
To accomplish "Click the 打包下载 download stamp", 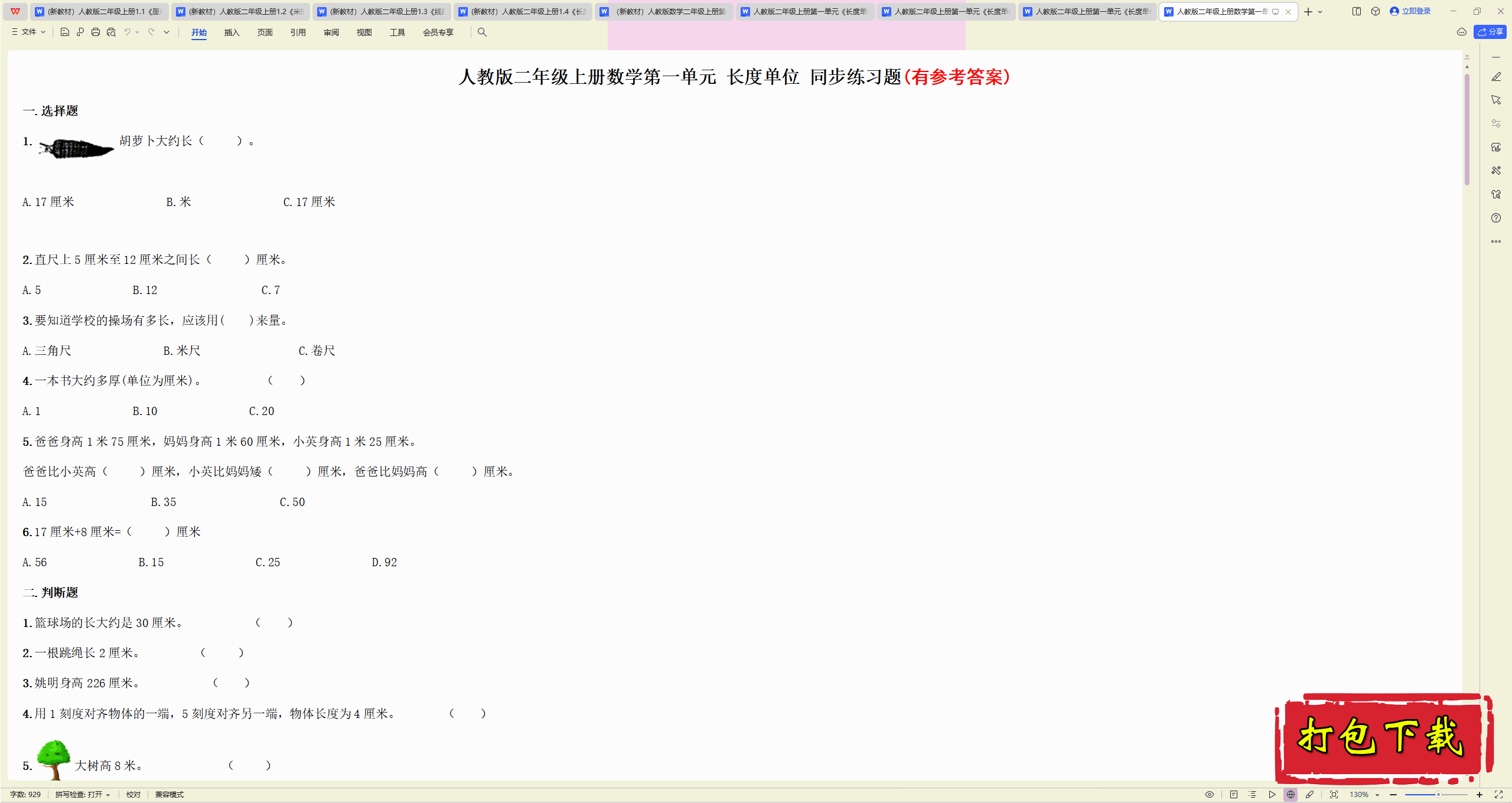I will coord(1383,738).
